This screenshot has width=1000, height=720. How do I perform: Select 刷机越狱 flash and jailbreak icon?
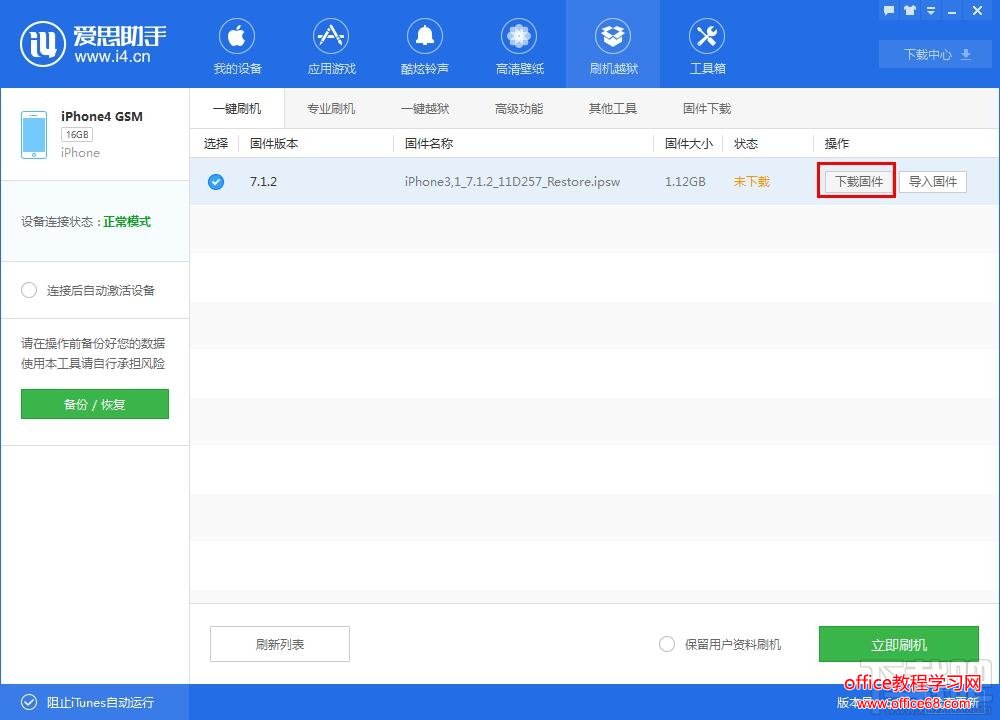click(x=613, y=47)
